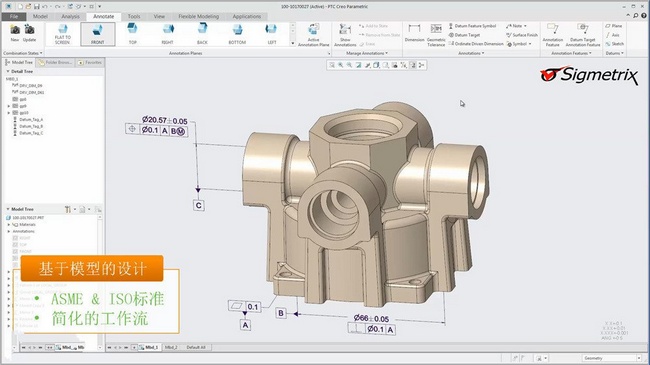Switch to the Default All state tab
650x365 pixels.
coord(196,347)
